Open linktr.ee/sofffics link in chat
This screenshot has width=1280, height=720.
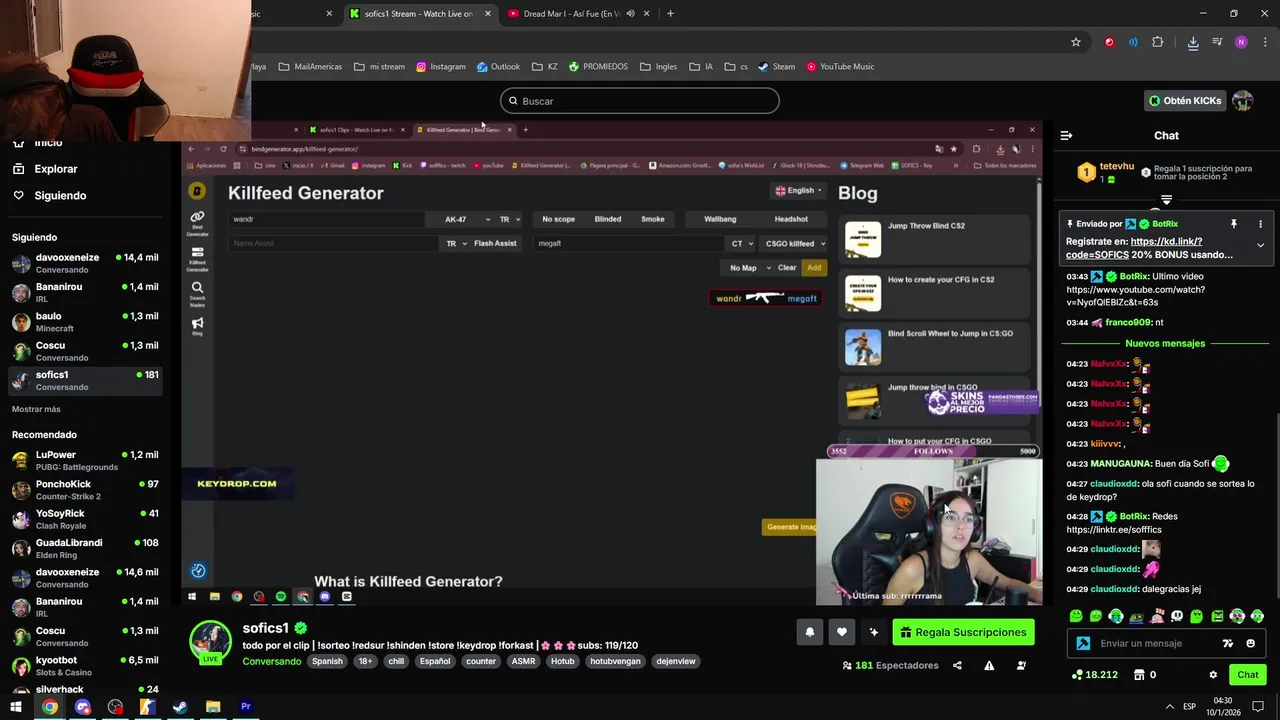pos(1114,530)
